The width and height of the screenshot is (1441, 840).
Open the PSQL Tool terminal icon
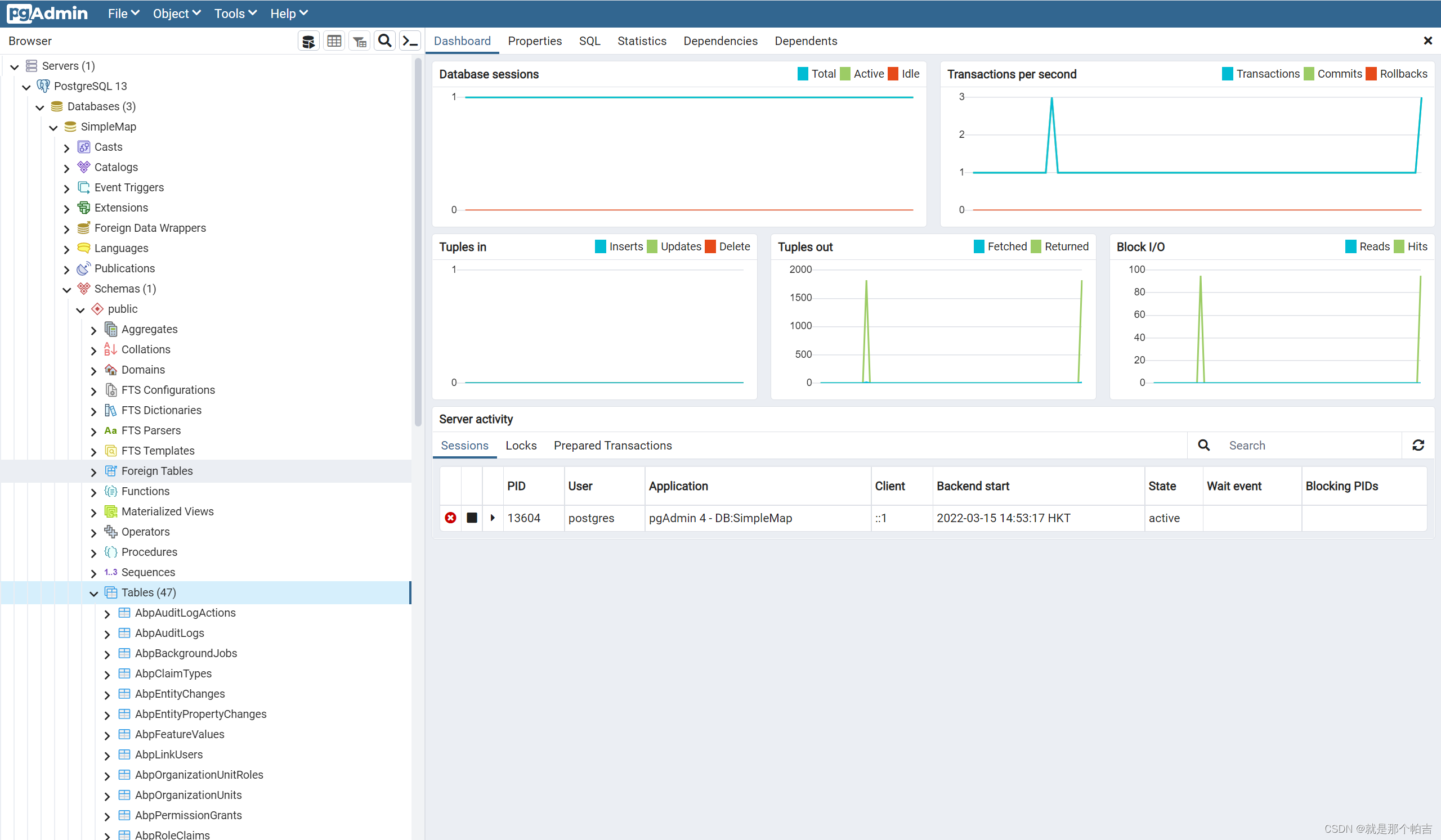[x=409, y=41]
